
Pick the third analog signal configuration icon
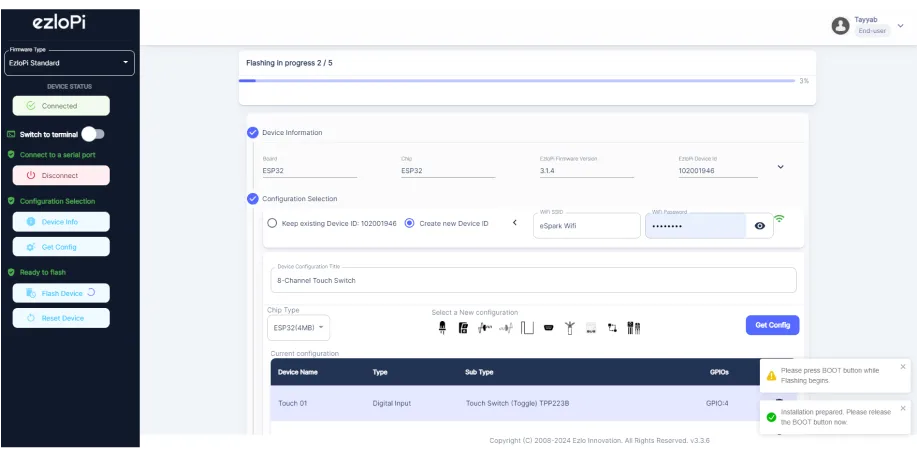pos(484,328)
